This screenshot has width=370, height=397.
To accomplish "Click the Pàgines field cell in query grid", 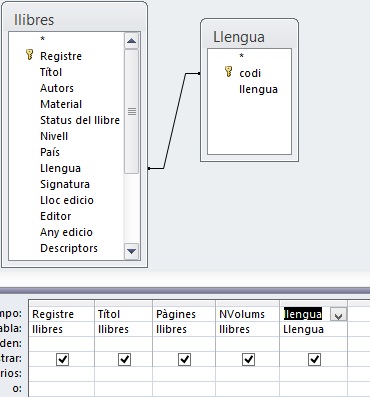I will point(184,314).
